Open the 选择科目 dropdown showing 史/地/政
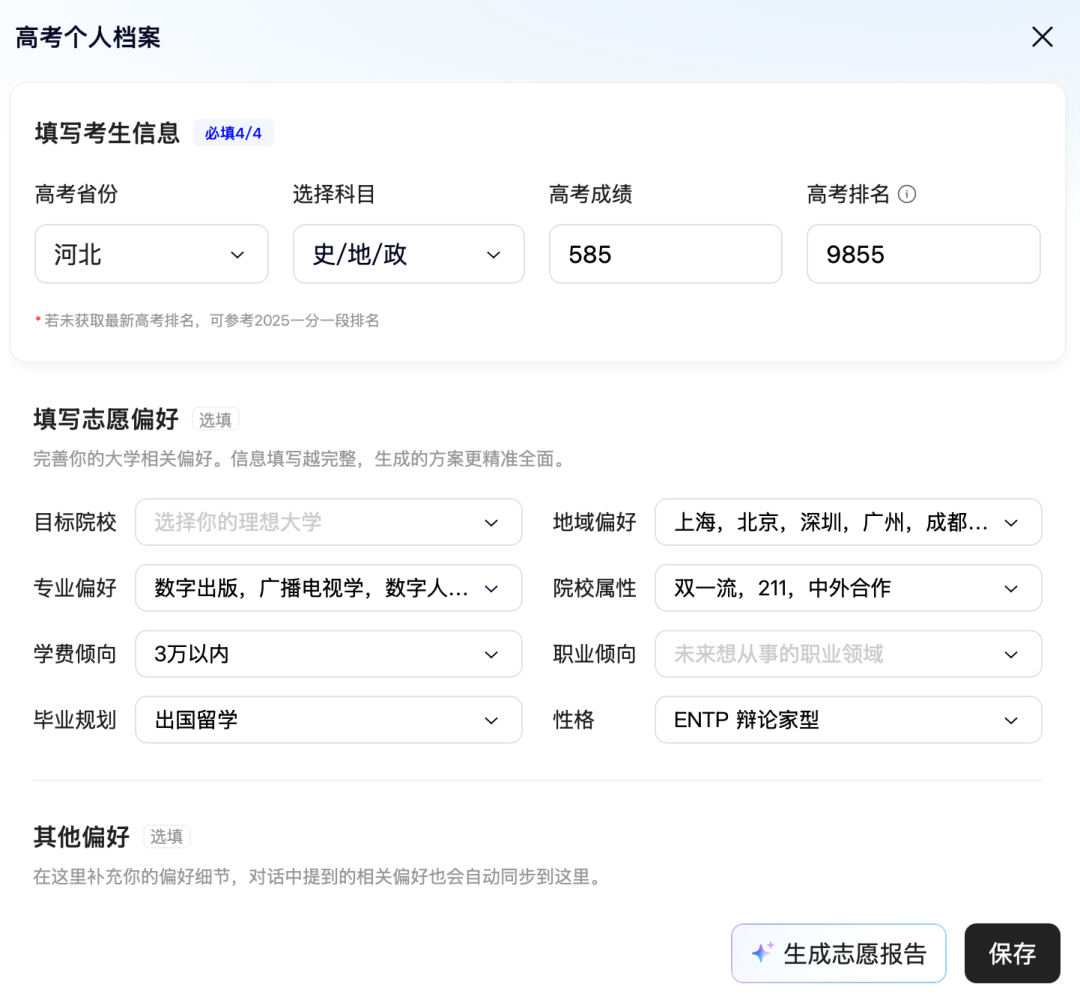 tap(408, 254)
